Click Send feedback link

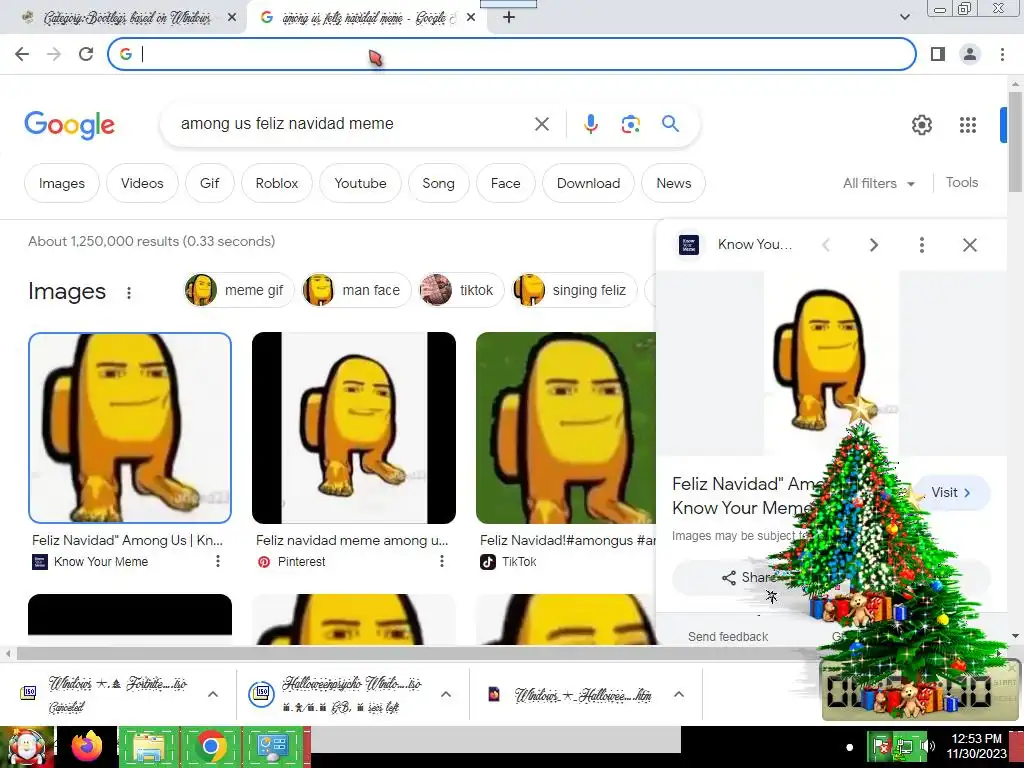728,637
